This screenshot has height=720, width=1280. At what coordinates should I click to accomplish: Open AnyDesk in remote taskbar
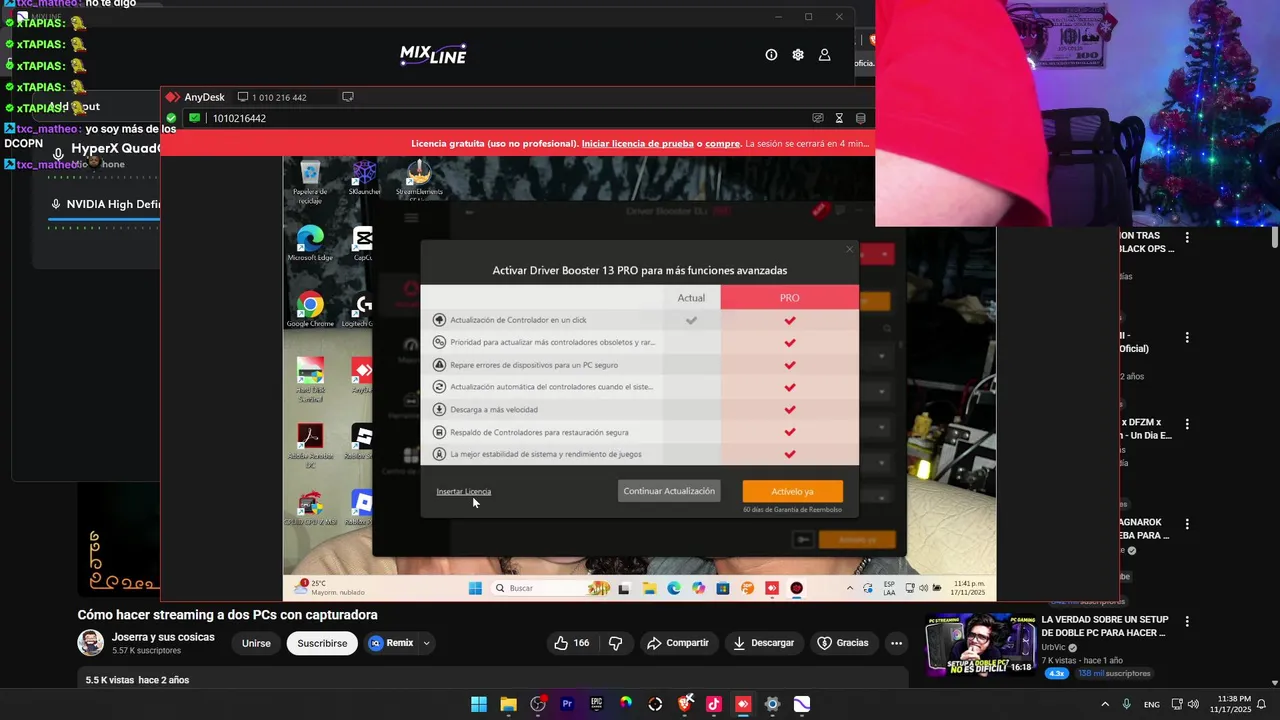point(772,588)
